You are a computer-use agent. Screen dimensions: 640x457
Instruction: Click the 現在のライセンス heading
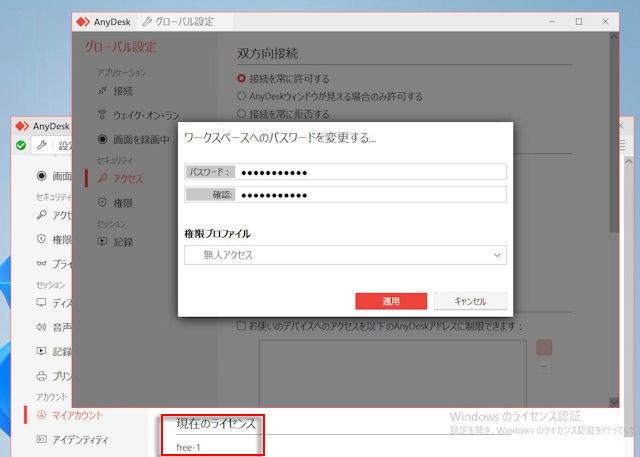coord(216,424)
